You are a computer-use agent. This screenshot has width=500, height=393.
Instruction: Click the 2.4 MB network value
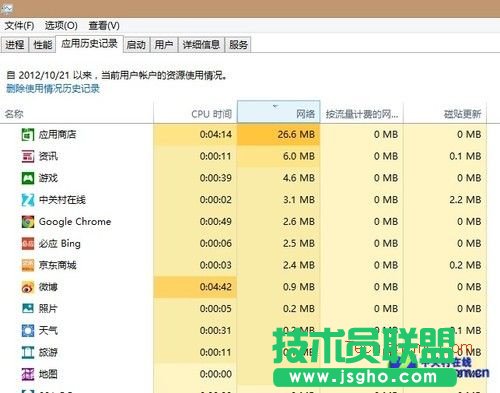299,265
